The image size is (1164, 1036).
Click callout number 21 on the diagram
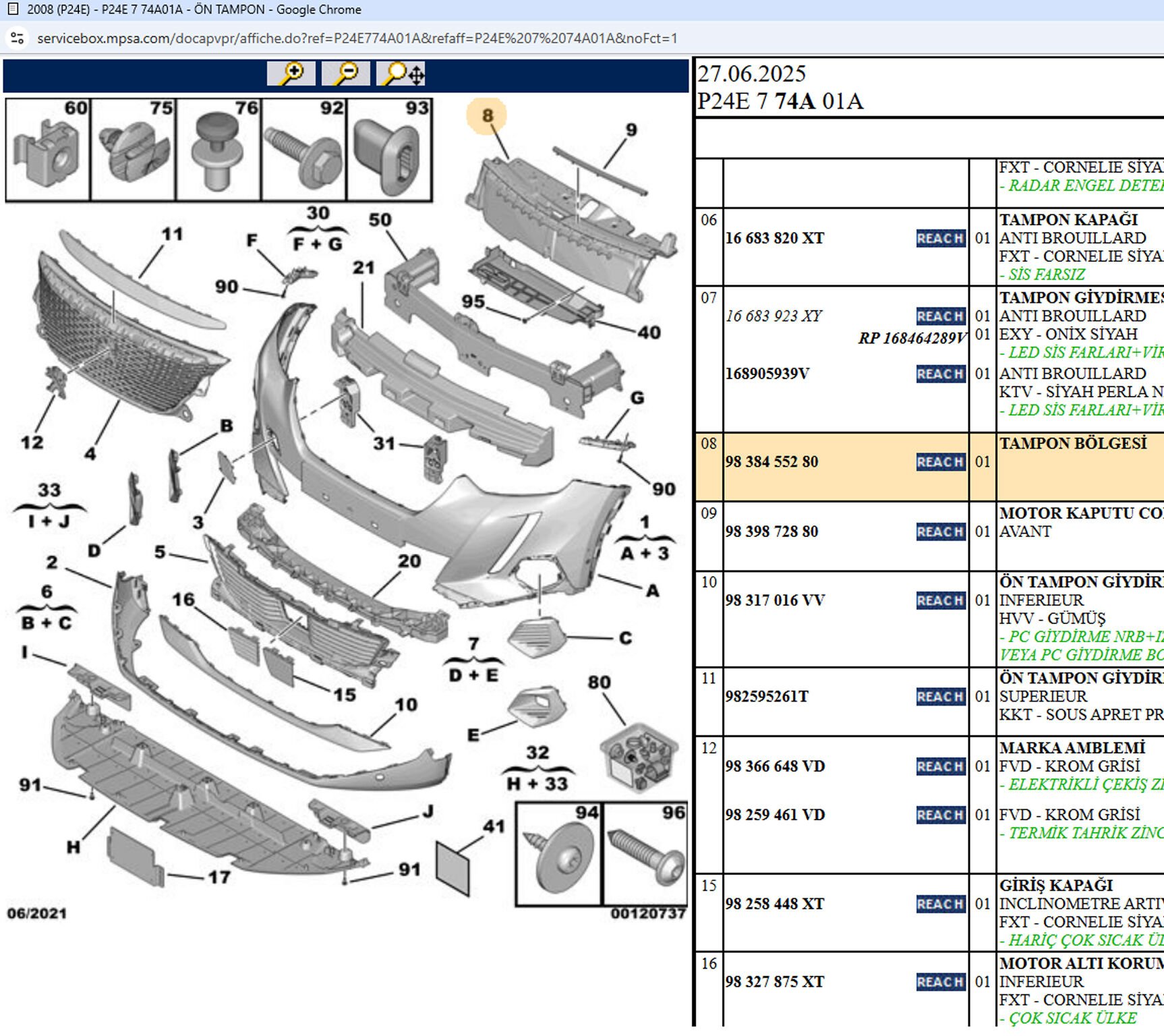(363, 268)
